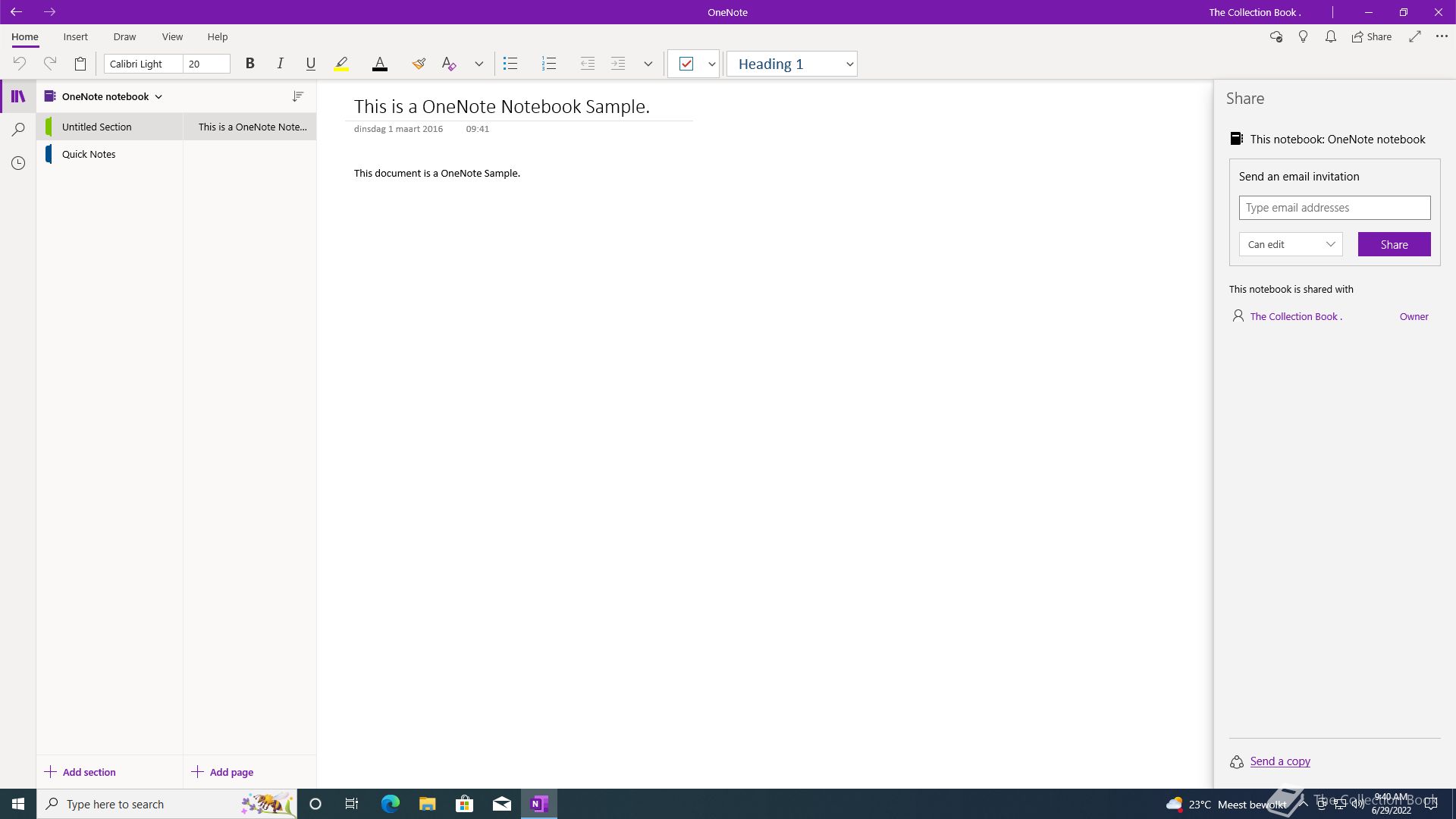Click the back navigation arrow

16,12
